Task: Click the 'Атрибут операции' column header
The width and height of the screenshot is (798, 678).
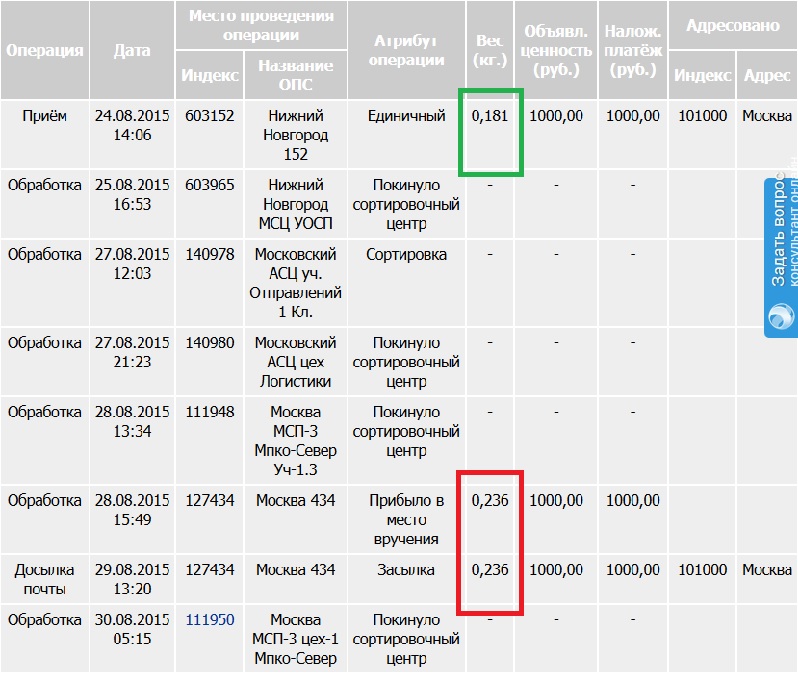Action: [x=406, y=50]
